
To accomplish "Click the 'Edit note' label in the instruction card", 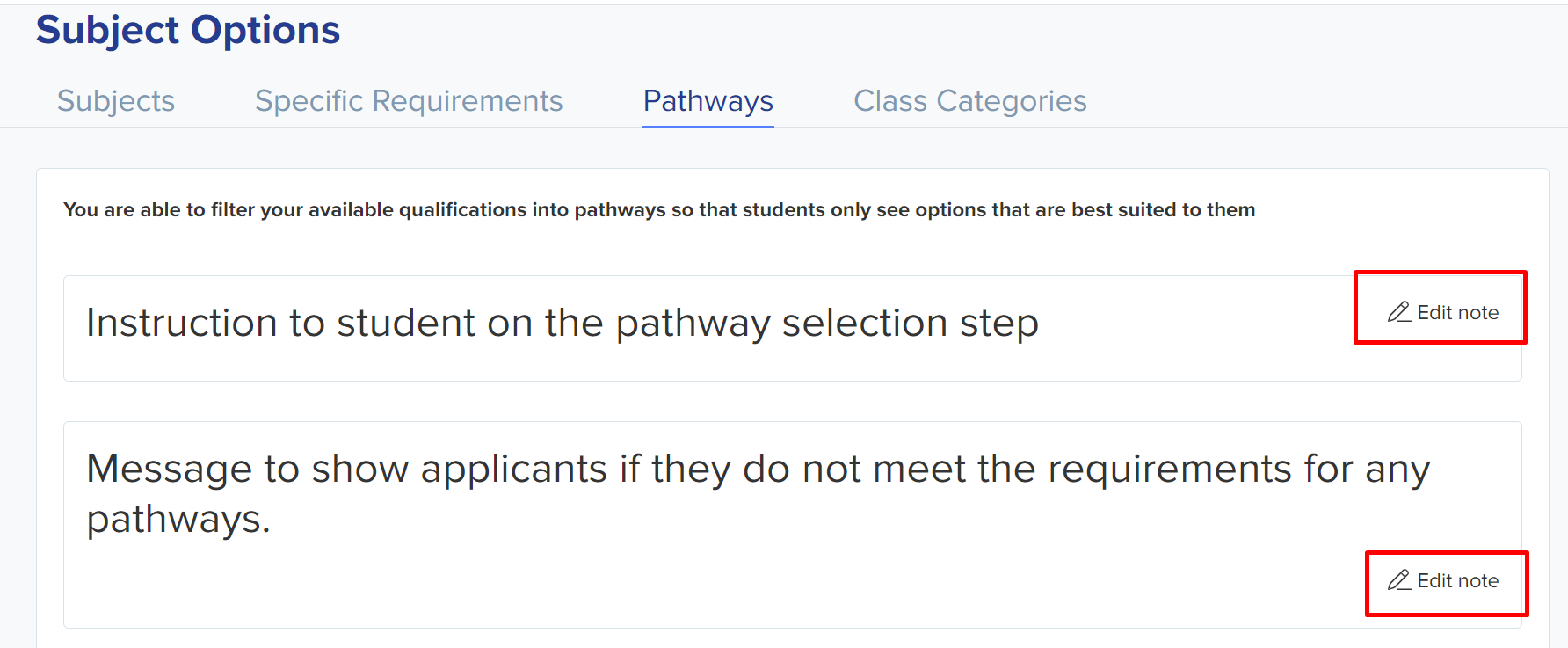I will click(1458, 312).
